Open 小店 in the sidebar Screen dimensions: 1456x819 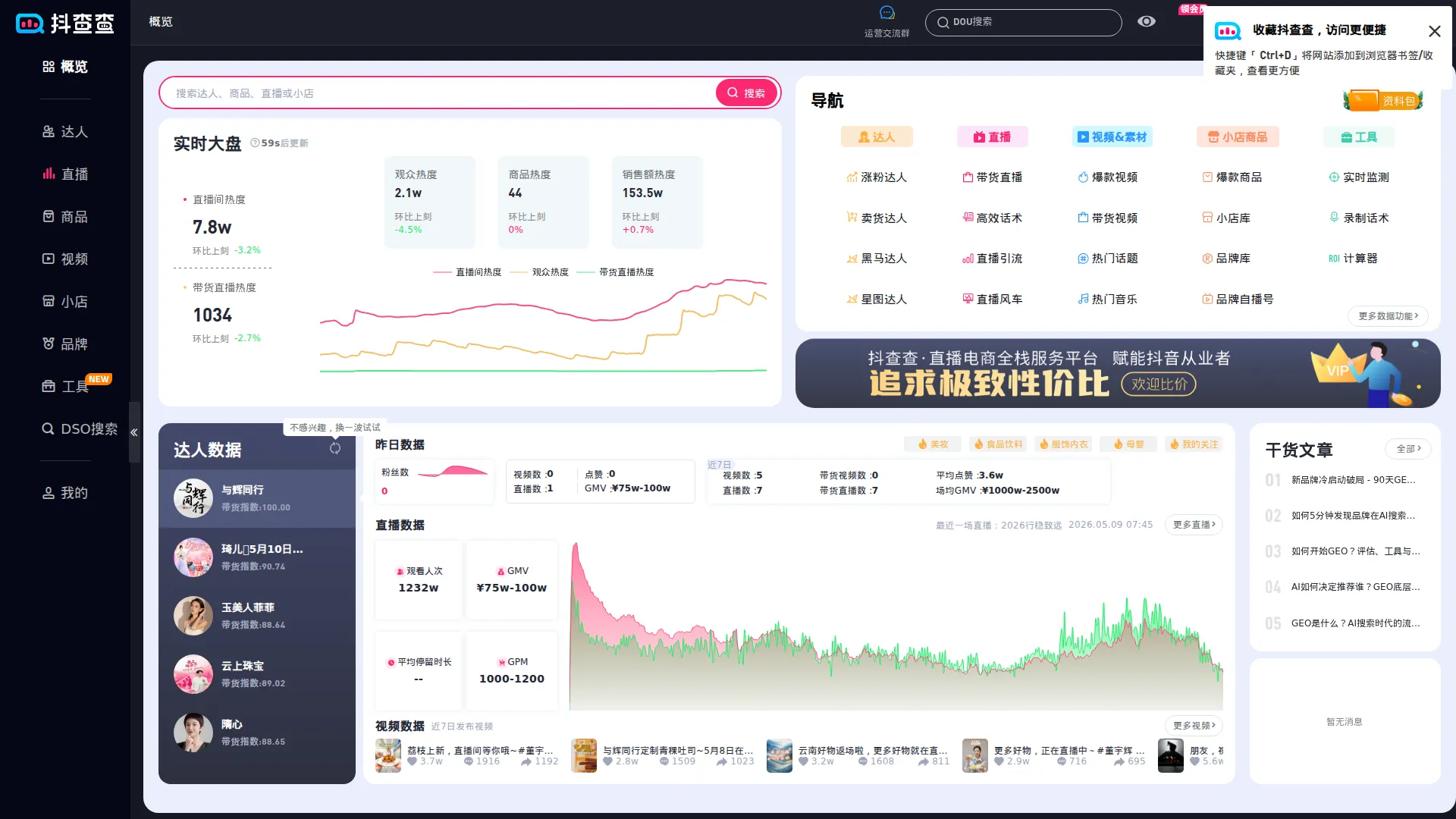(x=65, y=302)
